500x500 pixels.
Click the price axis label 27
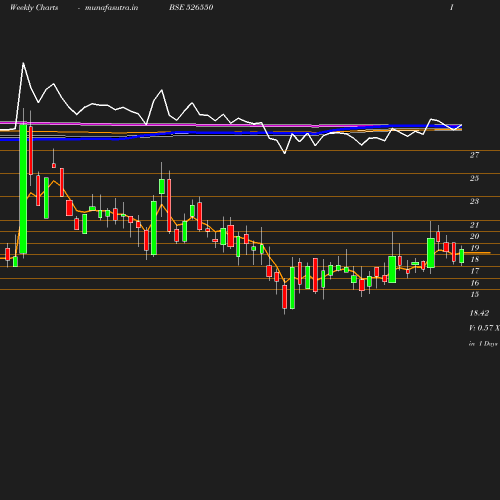click(474, 155)
